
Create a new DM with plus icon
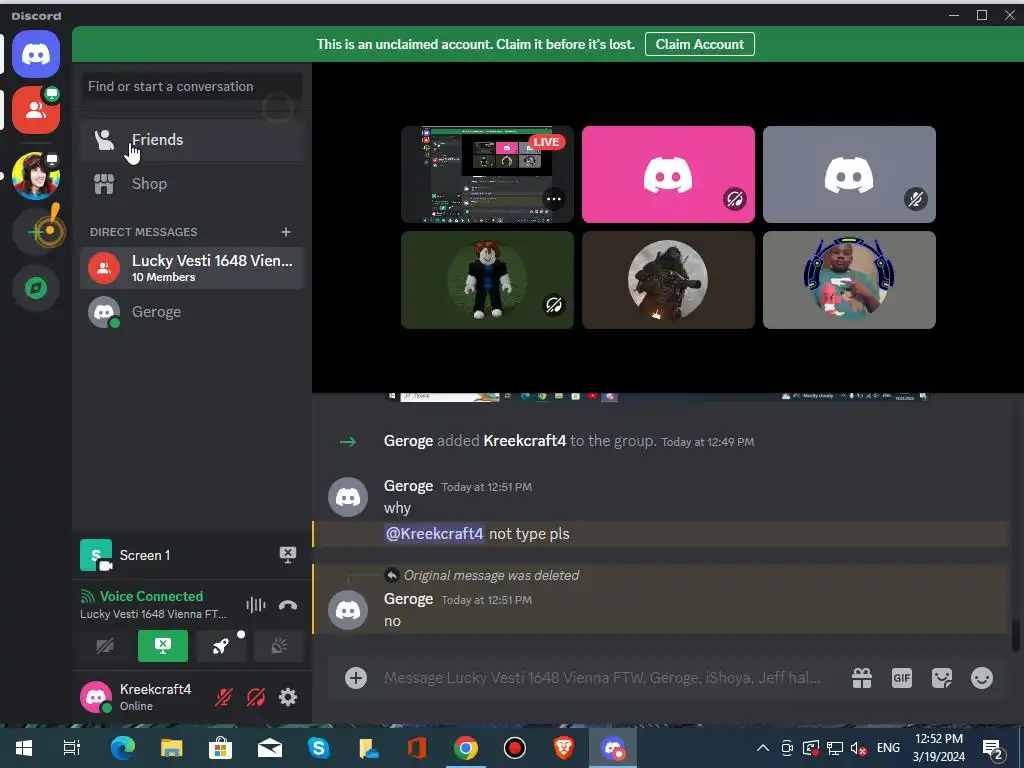(x=285, y=232)
